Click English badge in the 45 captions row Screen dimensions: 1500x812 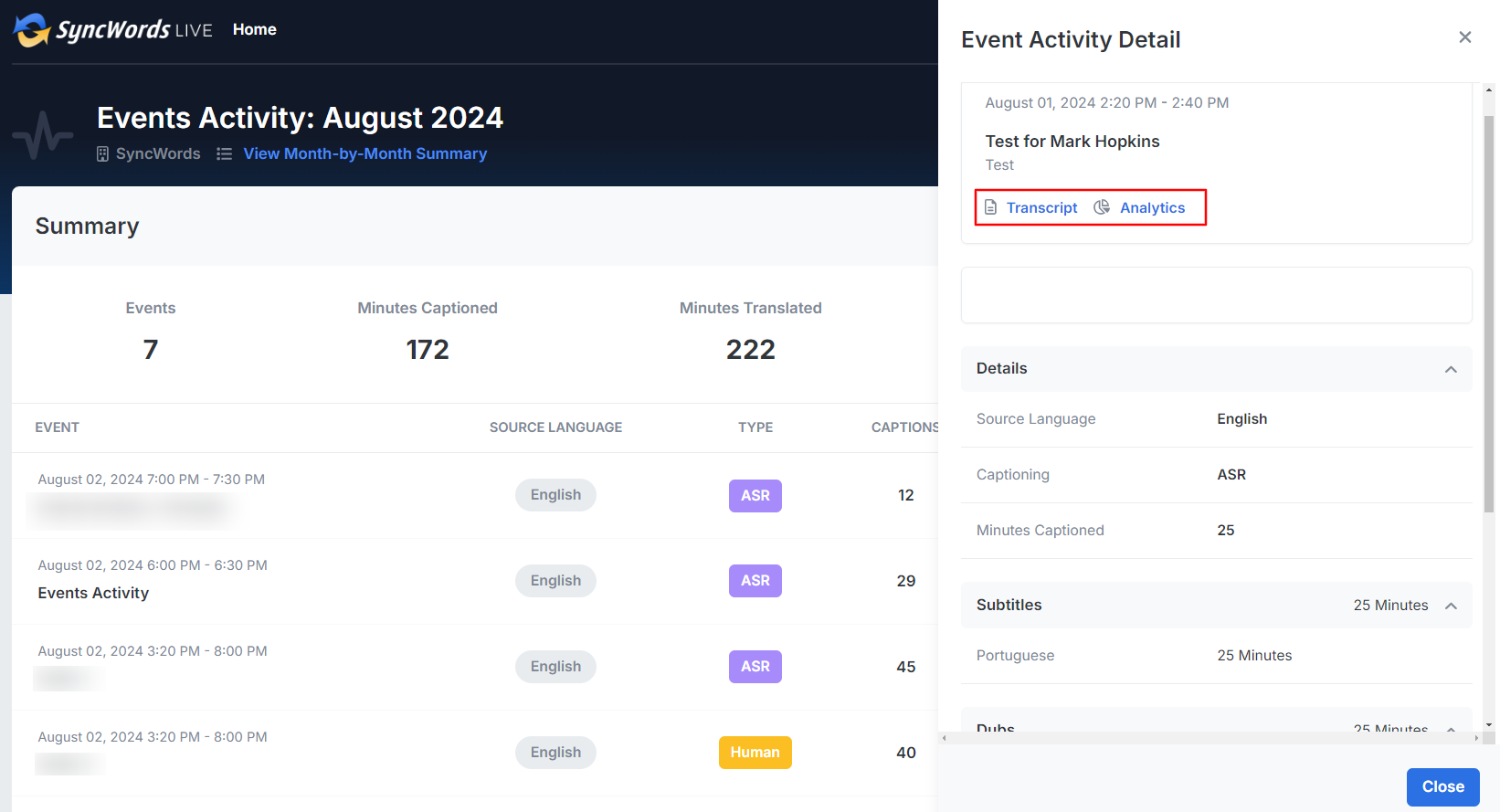click(x=555, y=667)
